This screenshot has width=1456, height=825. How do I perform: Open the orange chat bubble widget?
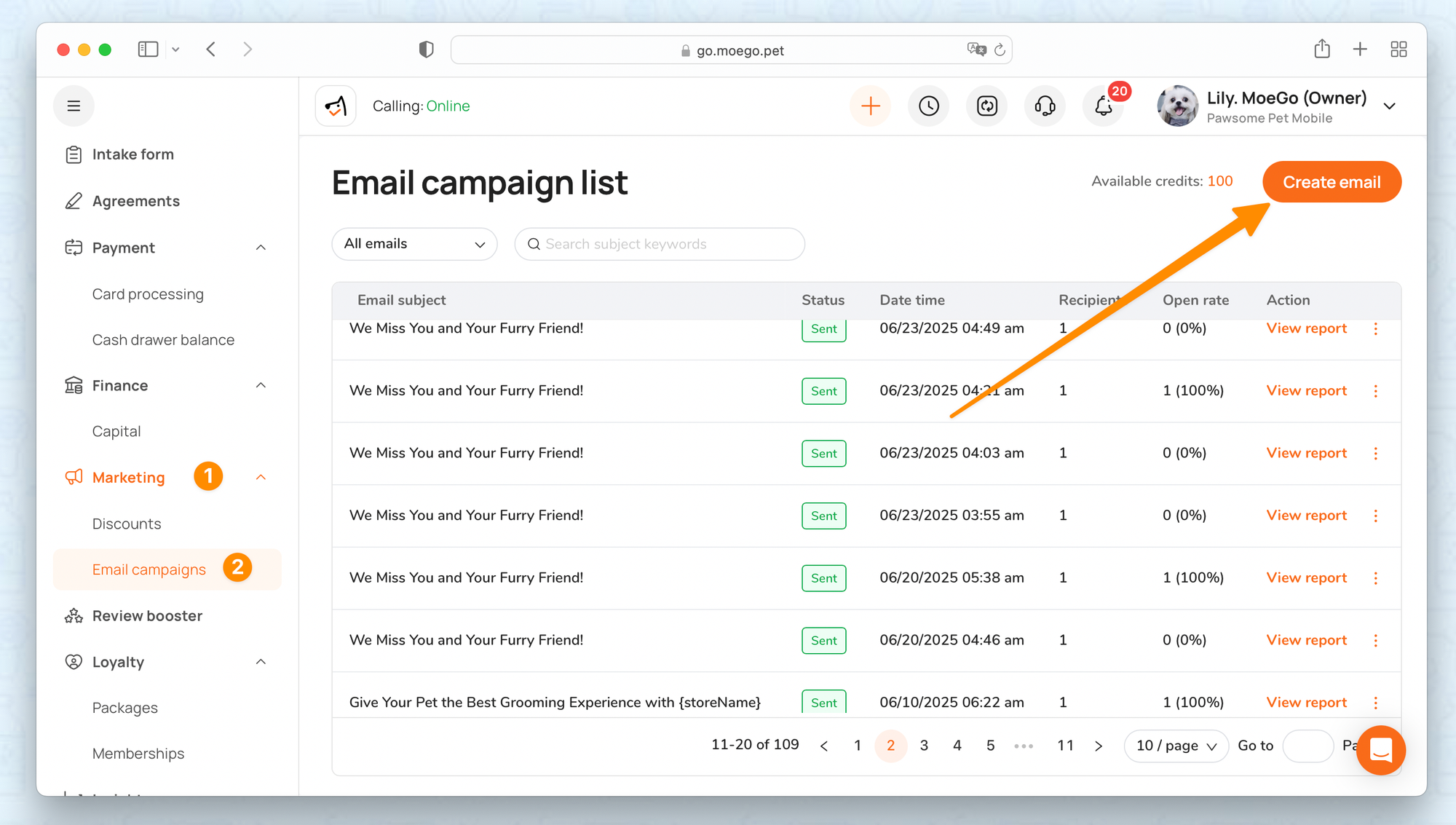(1380, 749)
